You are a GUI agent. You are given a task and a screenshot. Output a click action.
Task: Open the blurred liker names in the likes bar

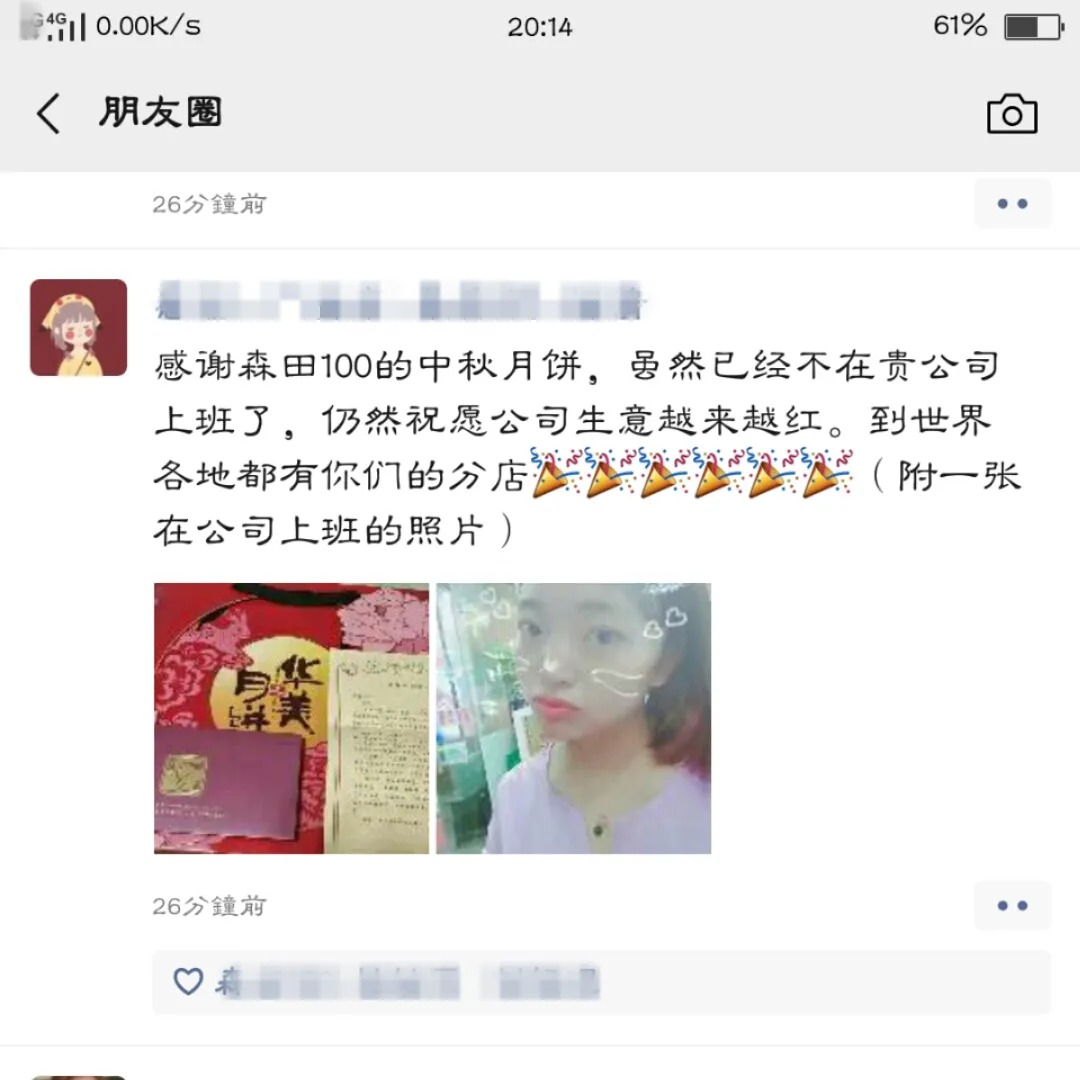pyautogui.click(x=408, y=982)
